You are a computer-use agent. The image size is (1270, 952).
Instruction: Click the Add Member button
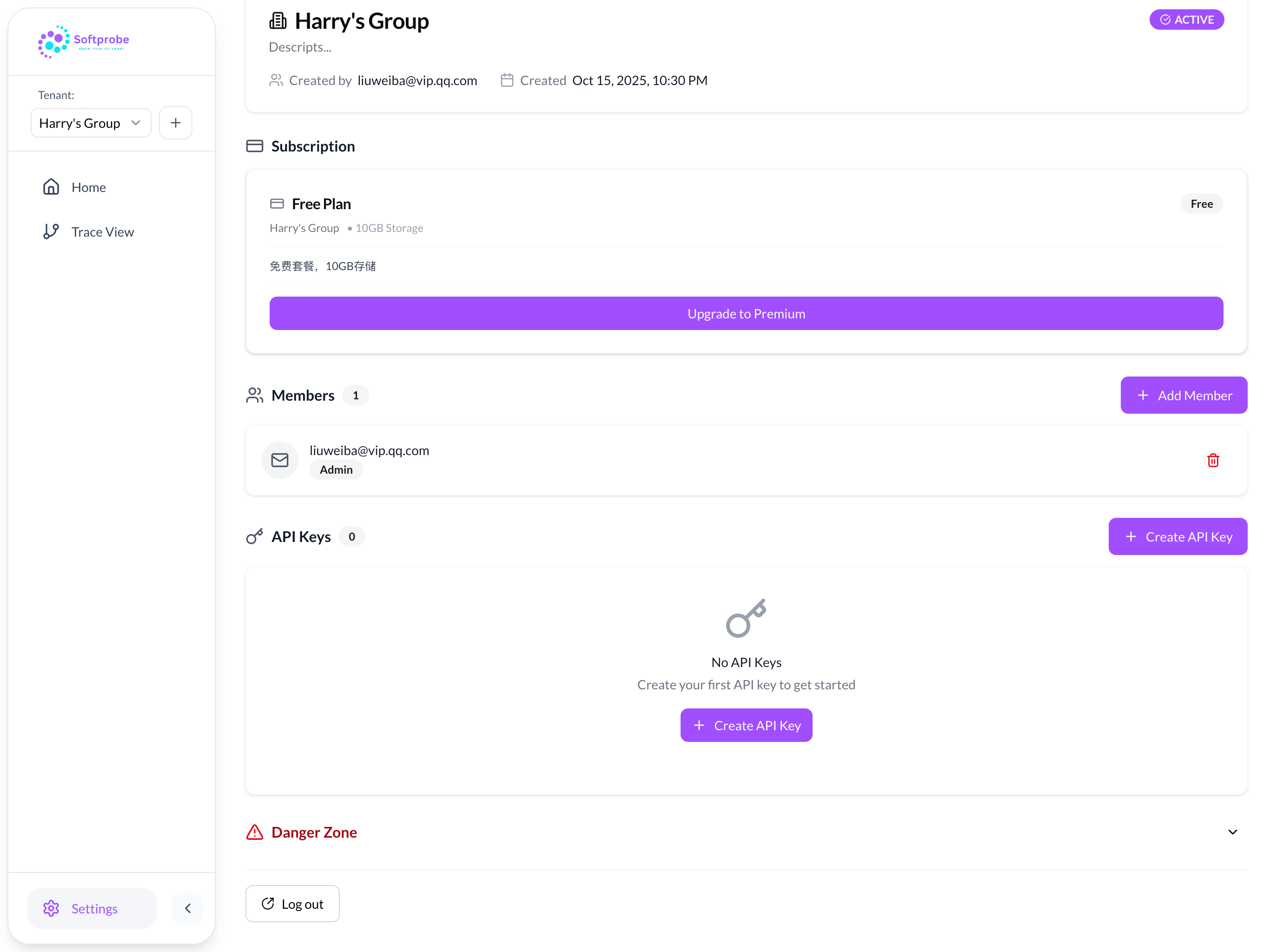coord(1184,395)
